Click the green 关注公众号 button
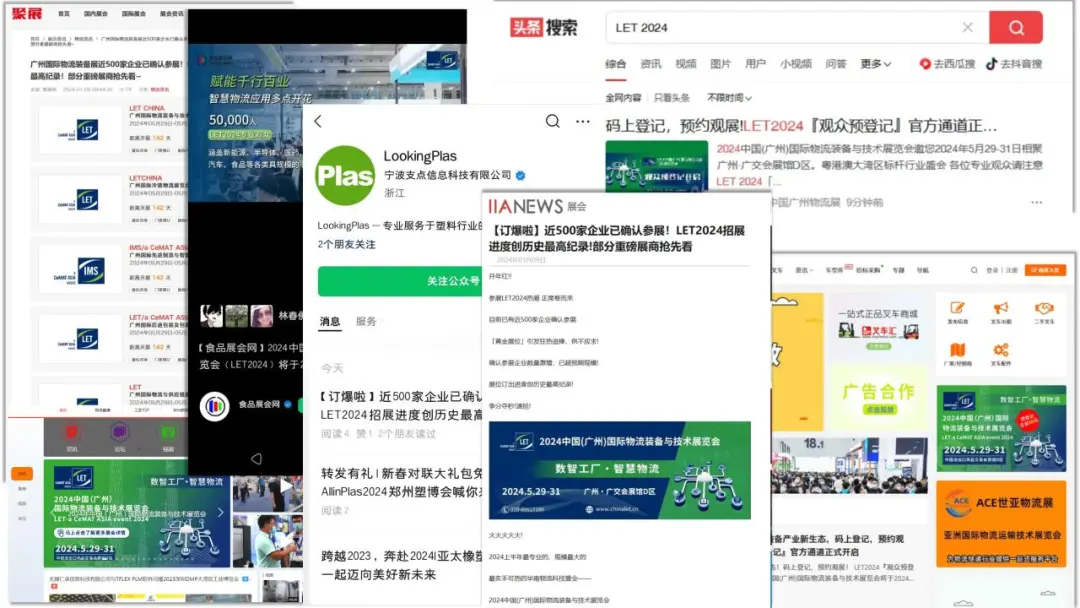Image resolution: width=1080 pixels, height=608 pixels. pos(399,281)
